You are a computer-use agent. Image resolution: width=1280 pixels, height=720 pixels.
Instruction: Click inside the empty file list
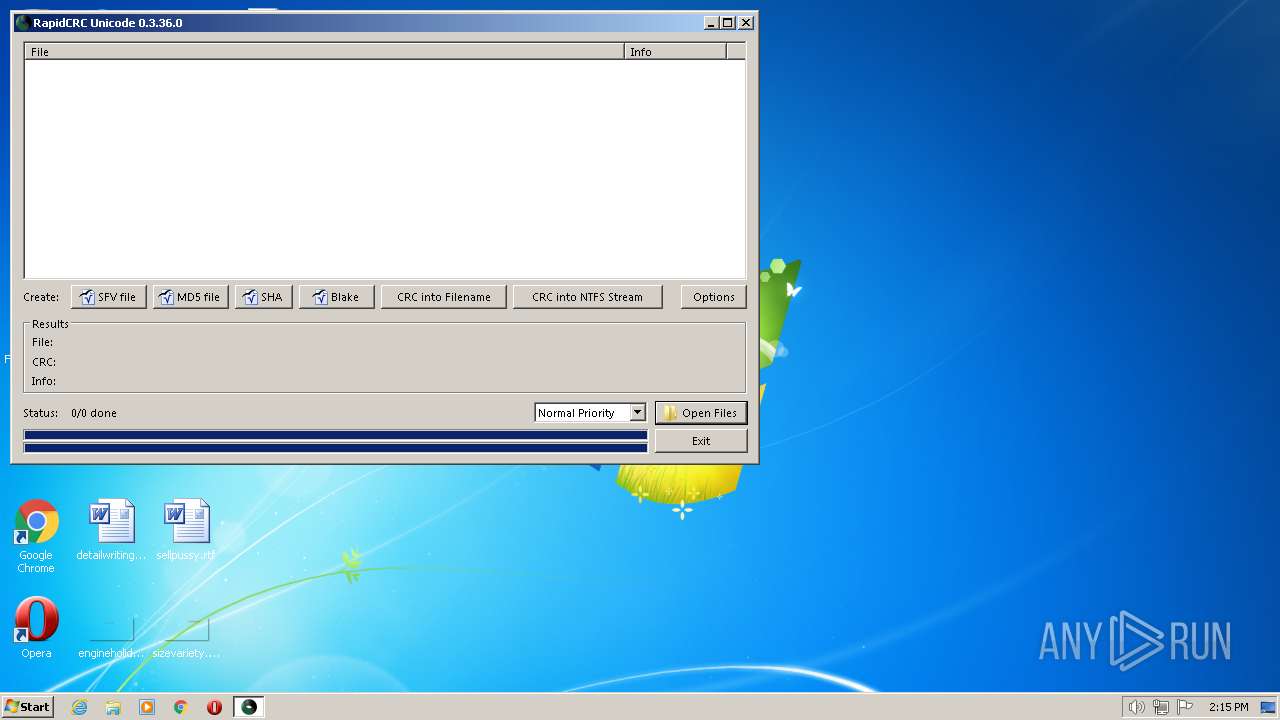tap(385, 168)
